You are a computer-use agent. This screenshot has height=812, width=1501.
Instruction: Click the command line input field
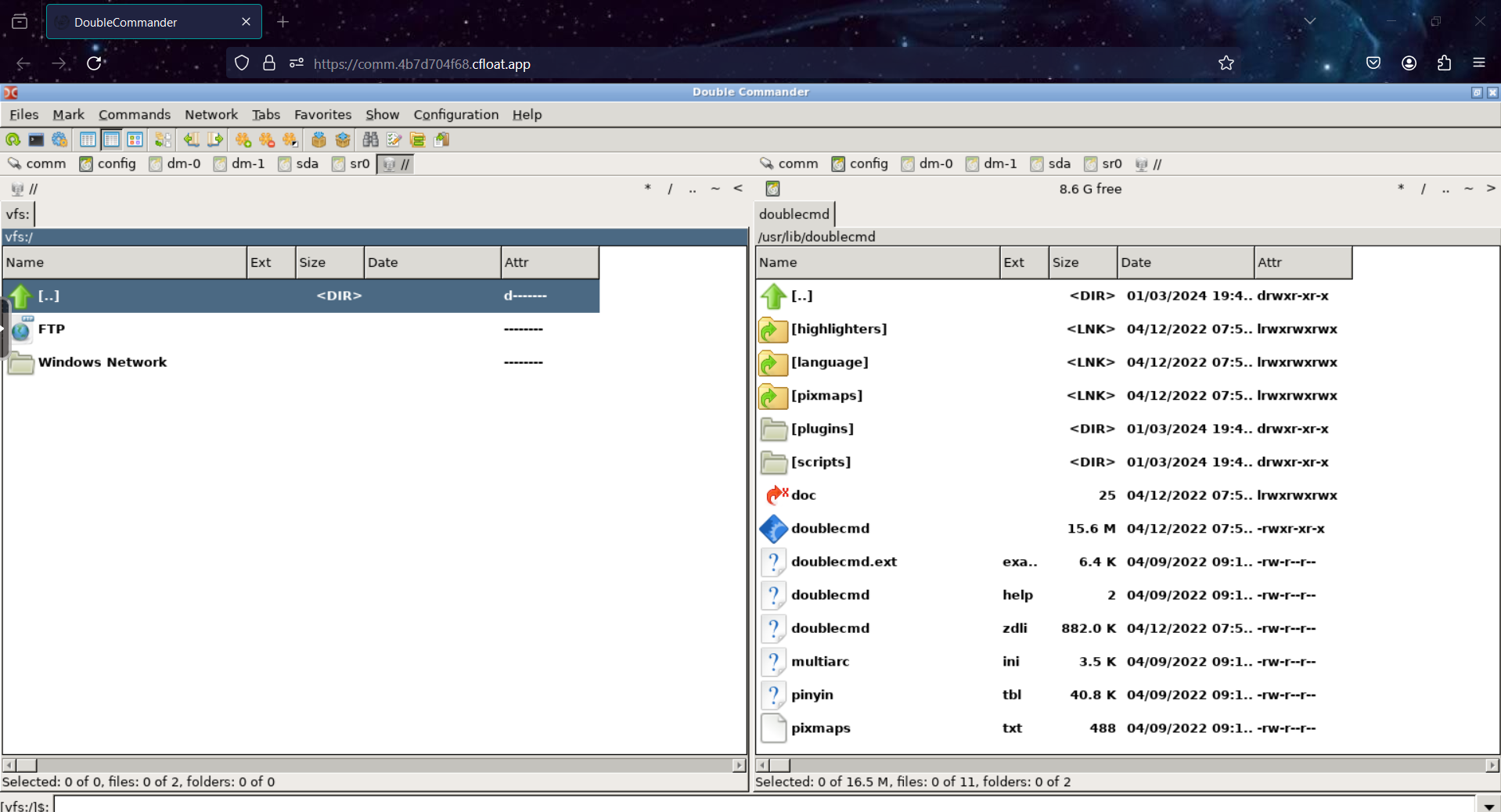765,805
